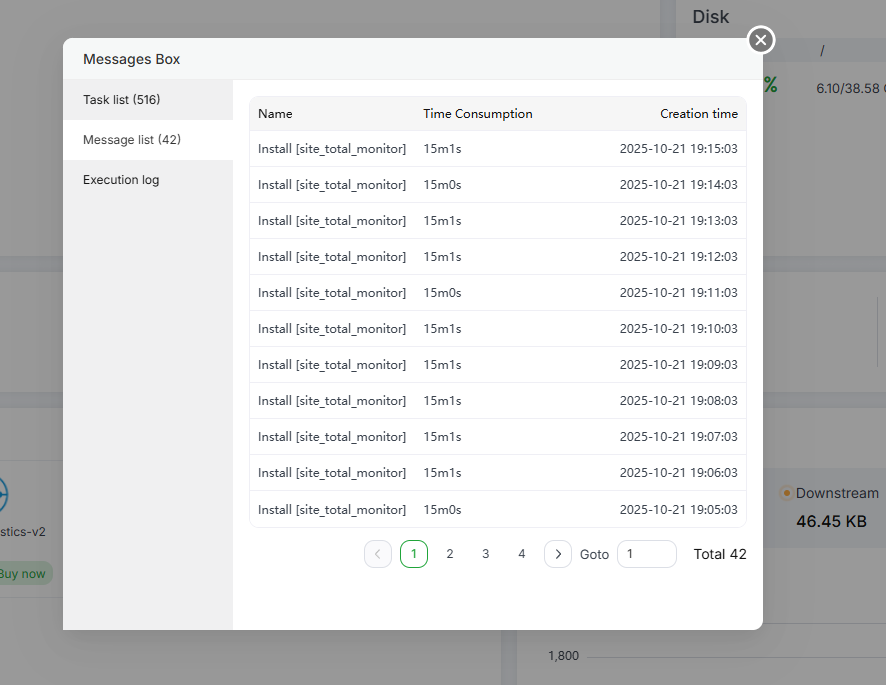Select the message created at 19:05:03
Image resolution: width=886 pixels, height=685 pixels.
click(x=497, y=510)
